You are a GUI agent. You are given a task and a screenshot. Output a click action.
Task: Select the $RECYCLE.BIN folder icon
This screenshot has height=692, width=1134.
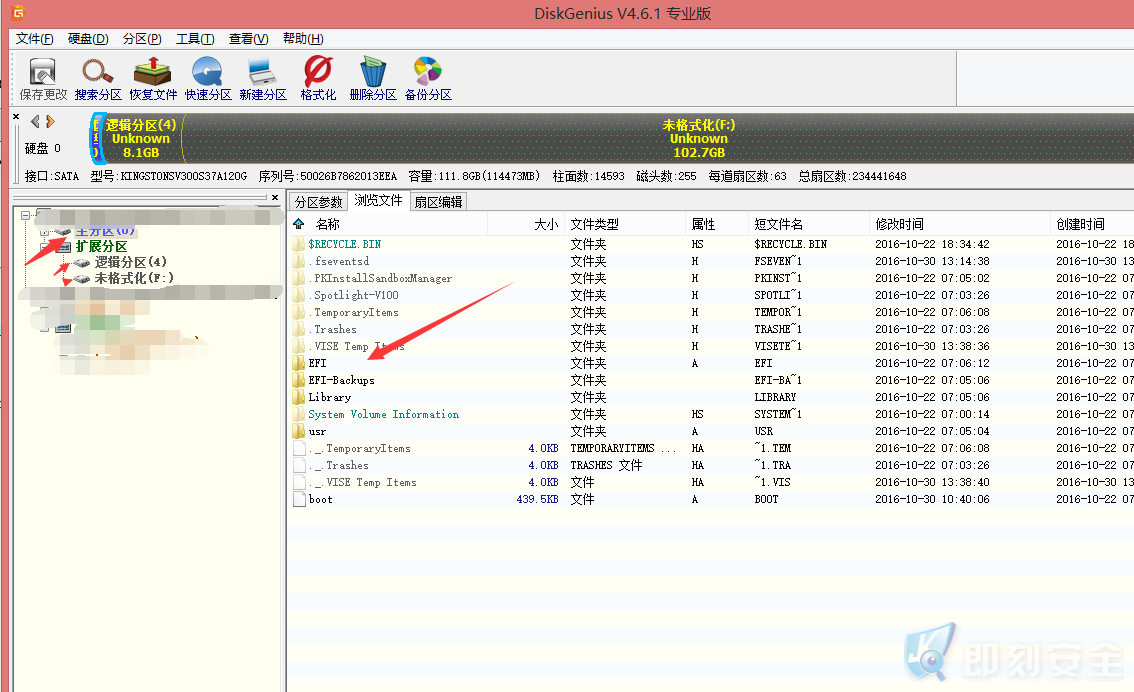299,244
